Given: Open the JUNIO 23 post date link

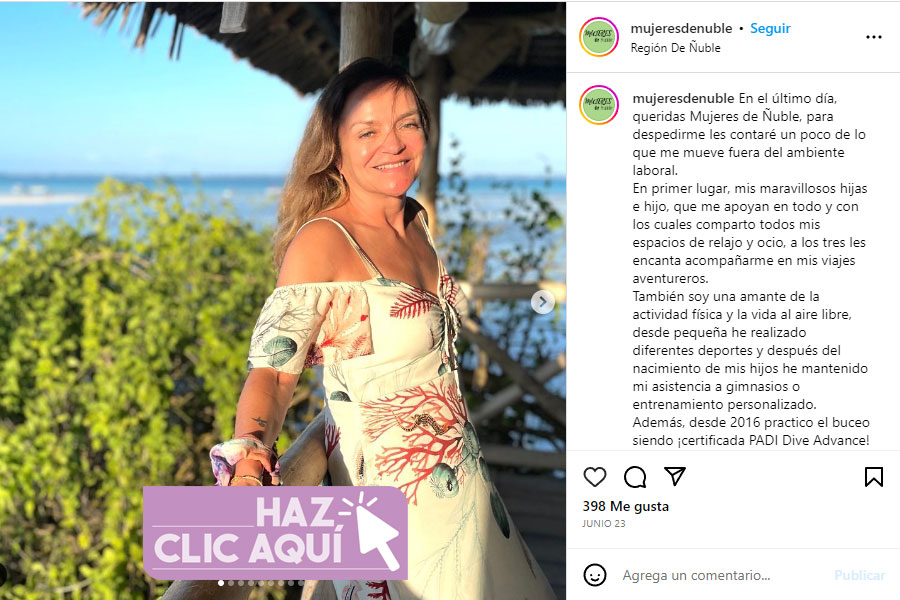Looking at the screenshot, I should tap(603, 524).
